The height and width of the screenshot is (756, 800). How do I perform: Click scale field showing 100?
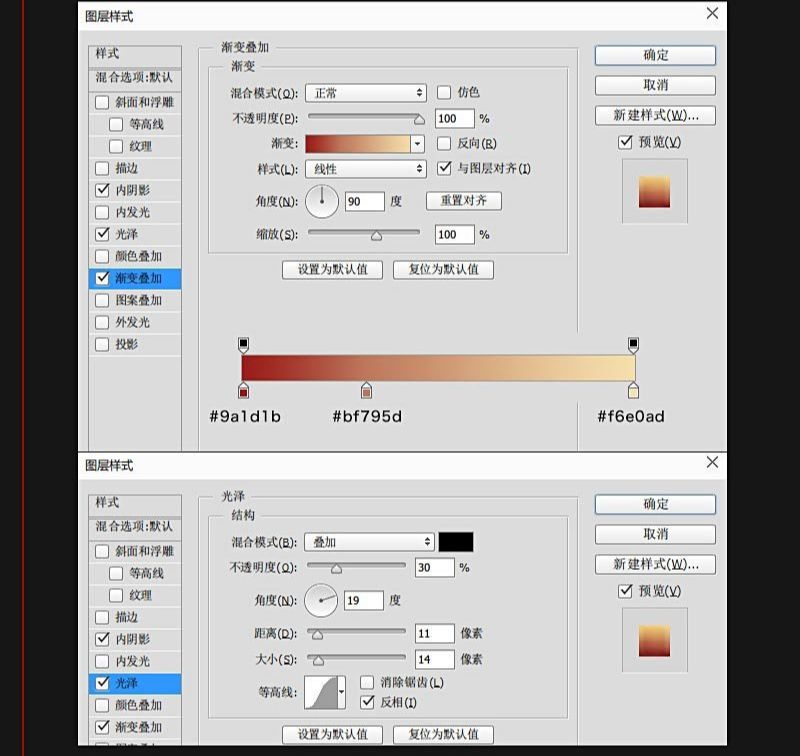pyautogui.click(x=455, y=235)
